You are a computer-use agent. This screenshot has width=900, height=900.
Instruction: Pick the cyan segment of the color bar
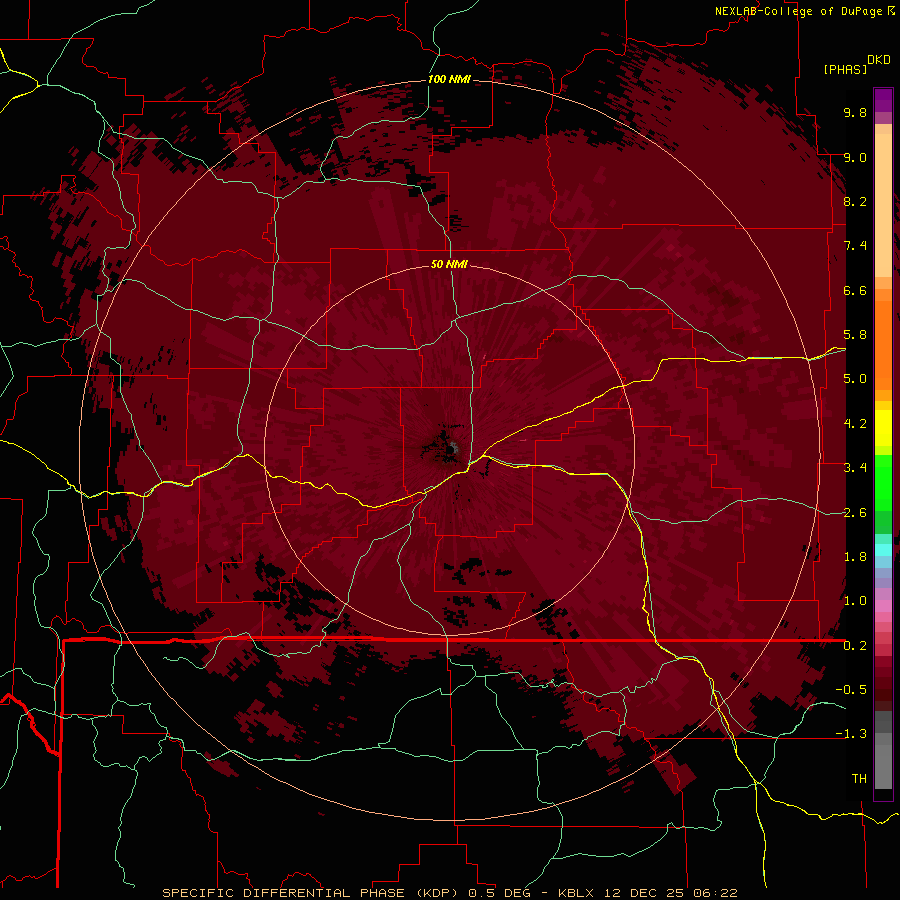(x=883, y=550)
